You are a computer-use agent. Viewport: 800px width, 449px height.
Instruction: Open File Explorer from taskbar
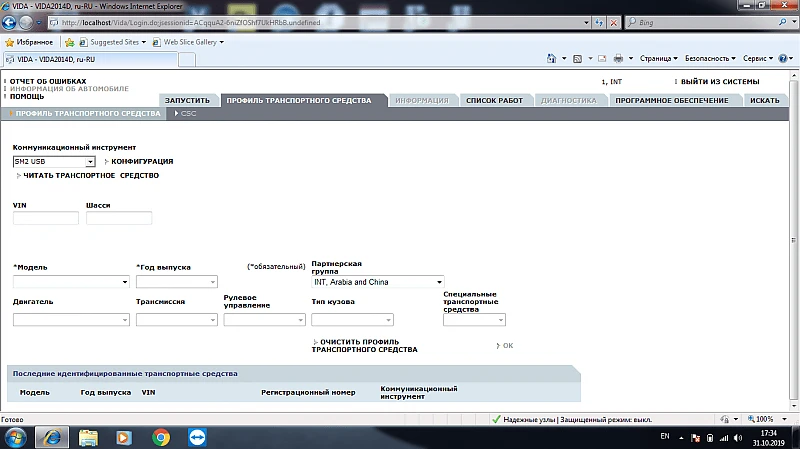[88, 438]
